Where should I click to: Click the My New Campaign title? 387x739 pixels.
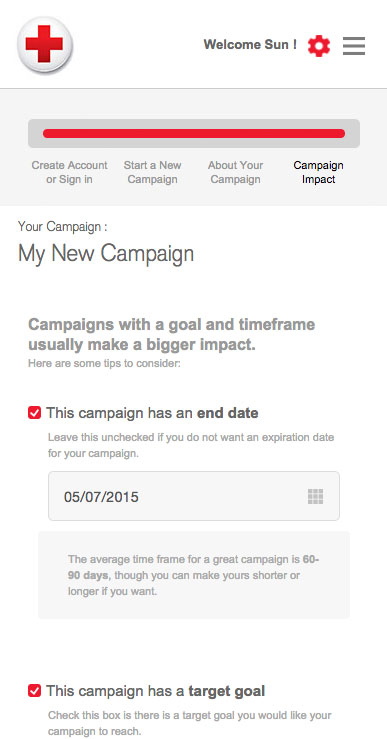pyautogui.click(x=106, y=254)
